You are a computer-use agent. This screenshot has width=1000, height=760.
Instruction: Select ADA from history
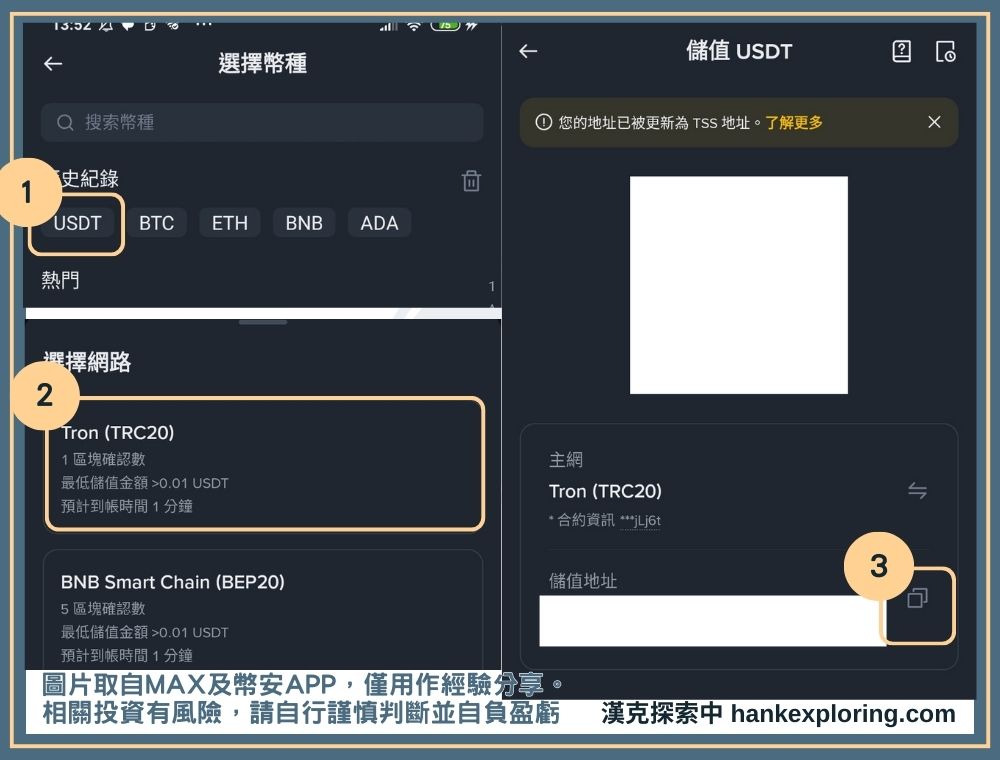pyautogui.click(x=379, y=223)
